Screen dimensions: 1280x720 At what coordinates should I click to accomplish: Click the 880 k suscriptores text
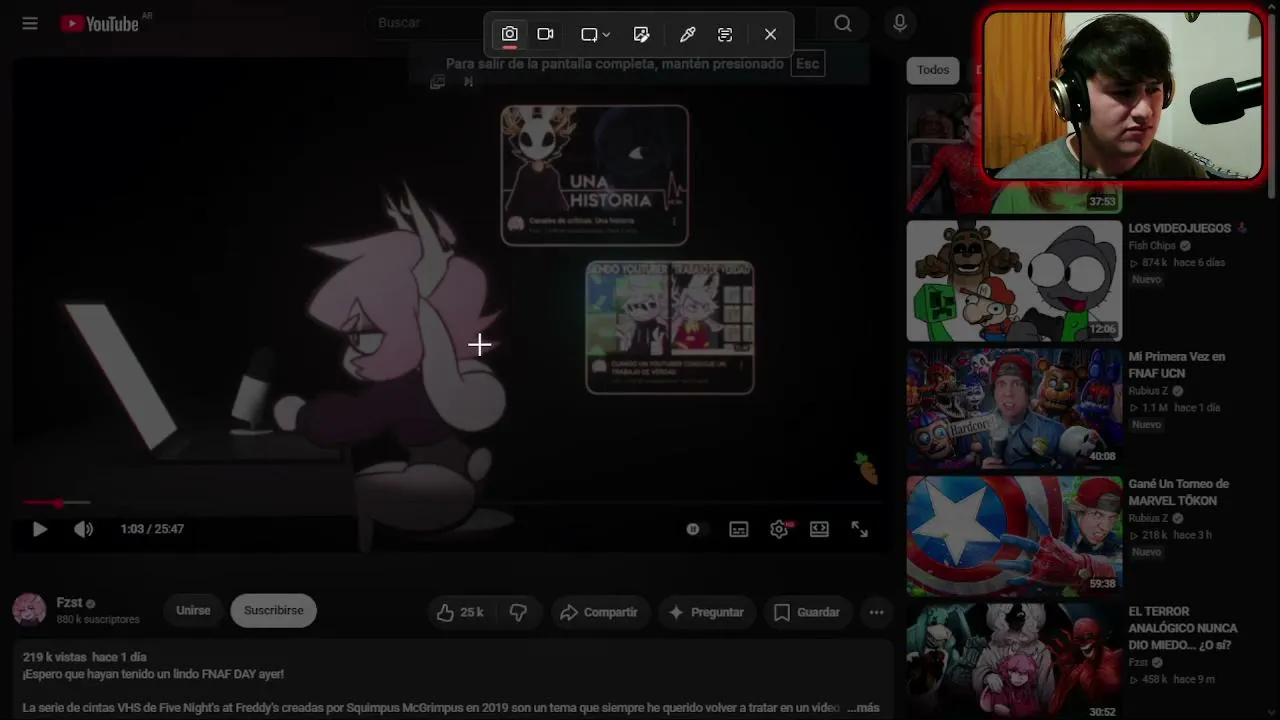[x=98, y=620]
